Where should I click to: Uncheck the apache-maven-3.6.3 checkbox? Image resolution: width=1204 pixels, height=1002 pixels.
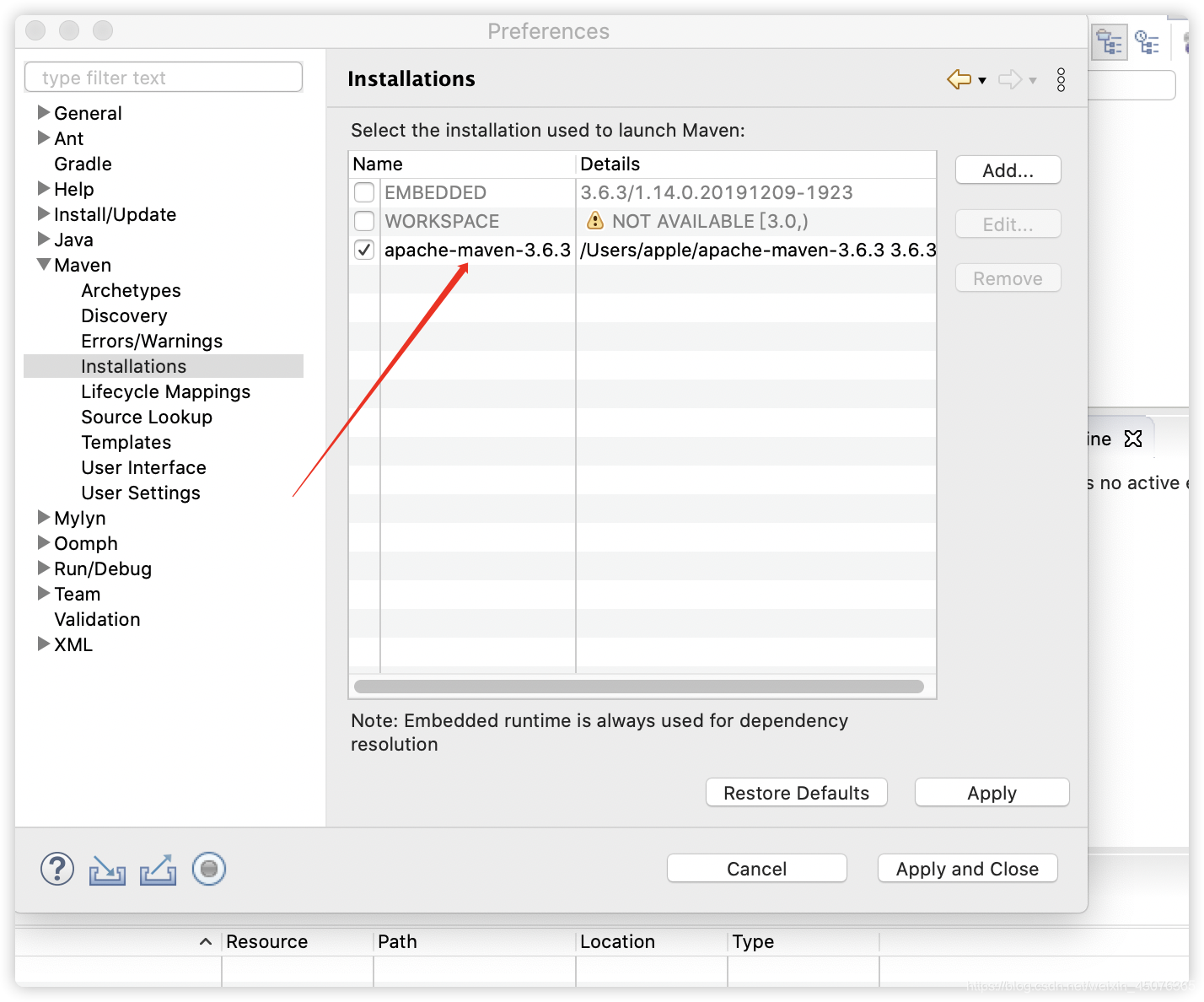point(364,250)
